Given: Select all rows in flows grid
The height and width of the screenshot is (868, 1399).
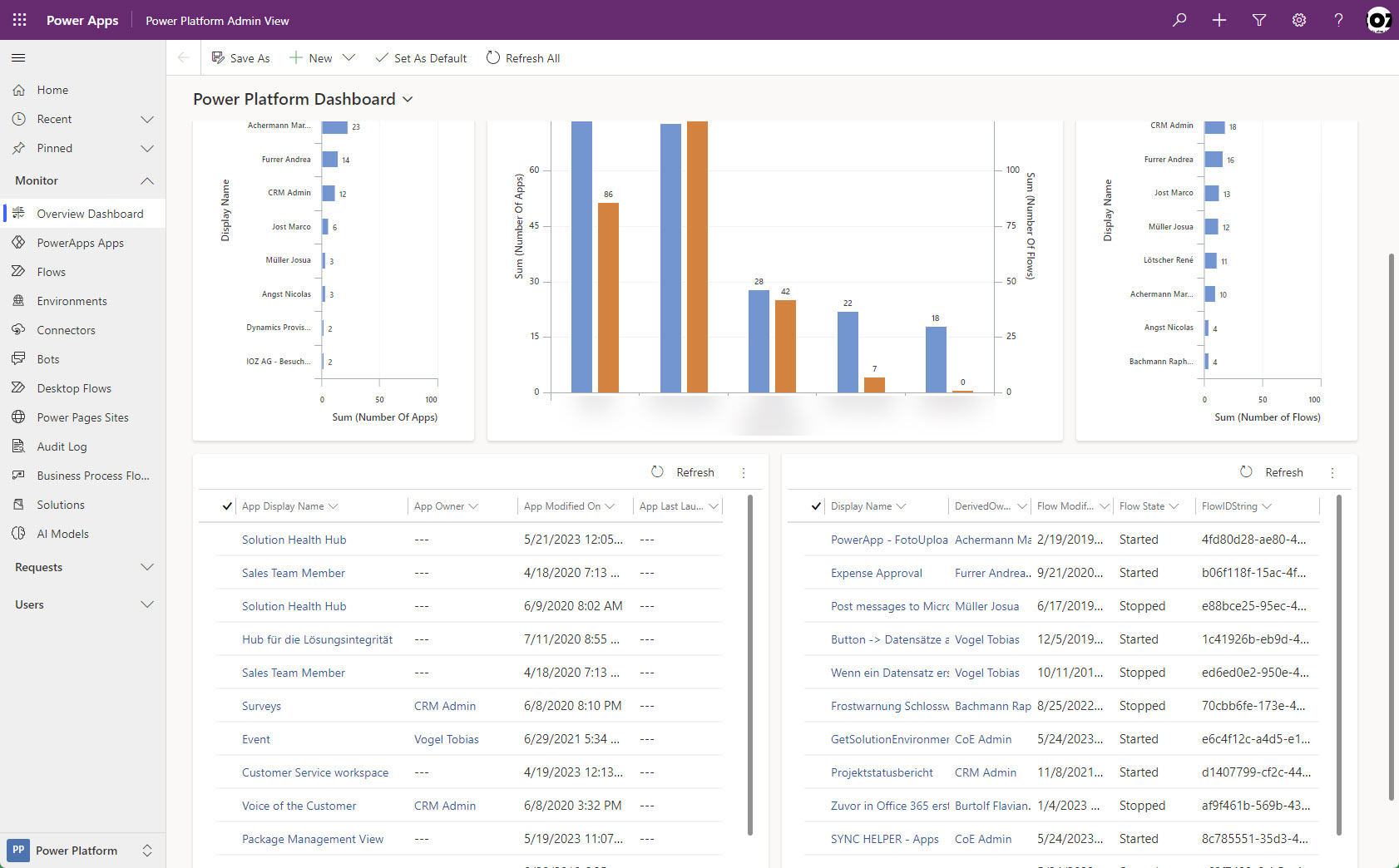Looking at the screenshot, I should (816, 506).
